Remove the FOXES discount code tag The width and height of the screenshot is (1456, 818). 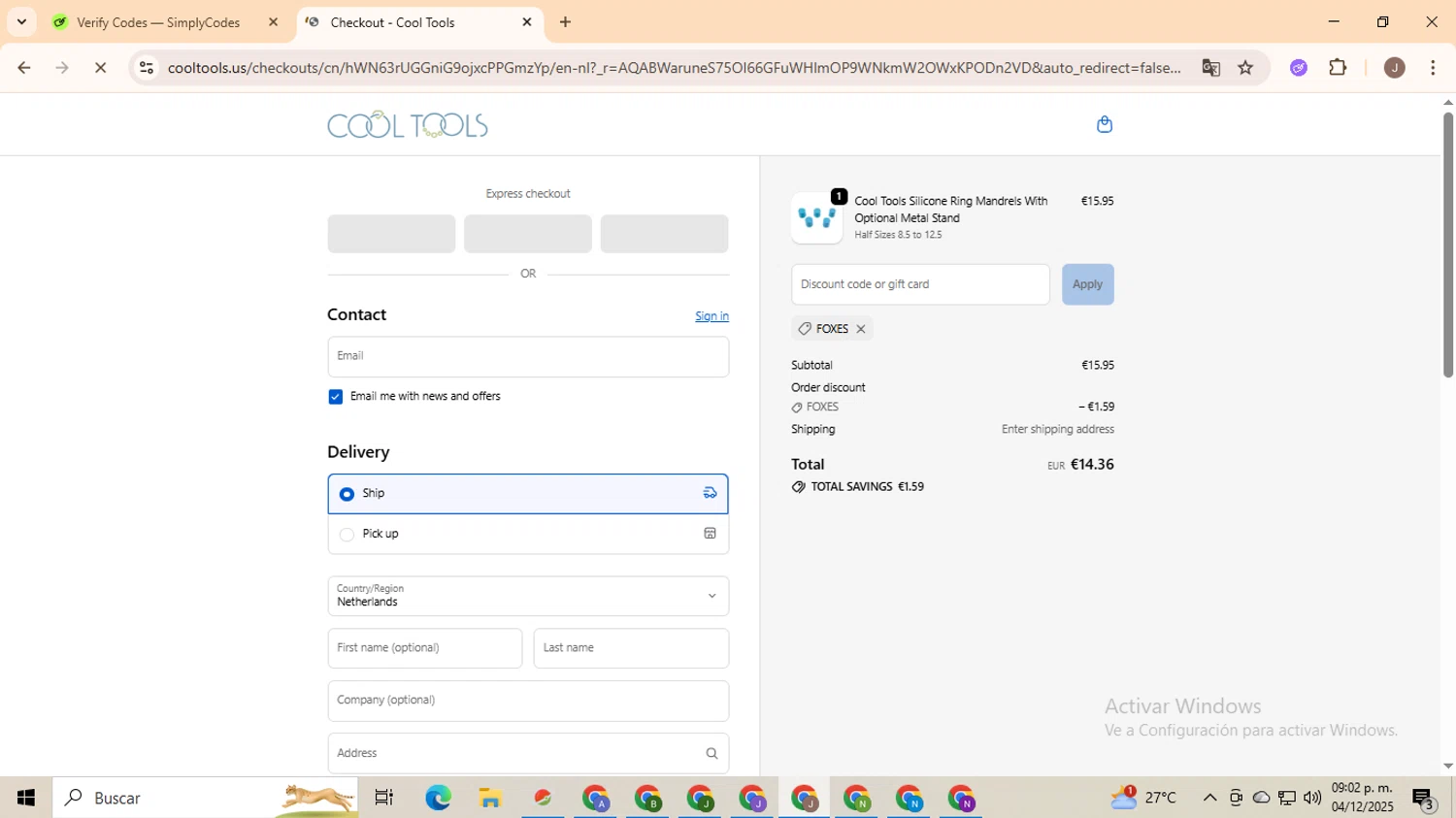coord(860,329)
